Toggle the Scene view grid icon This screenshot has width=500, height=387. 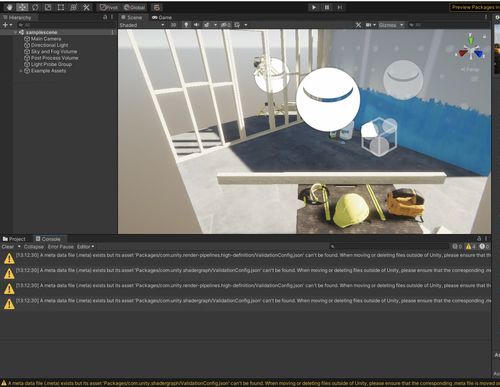[x=237, y=25]
